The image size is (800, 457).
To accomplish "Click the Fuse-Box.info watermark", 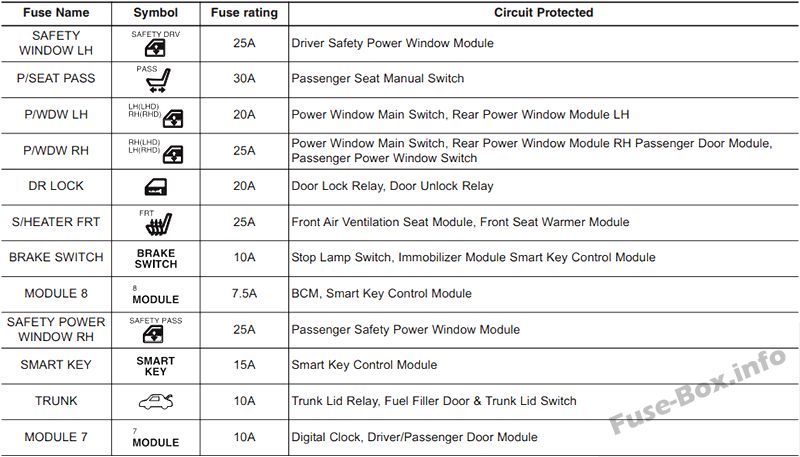I will (697, 390).
